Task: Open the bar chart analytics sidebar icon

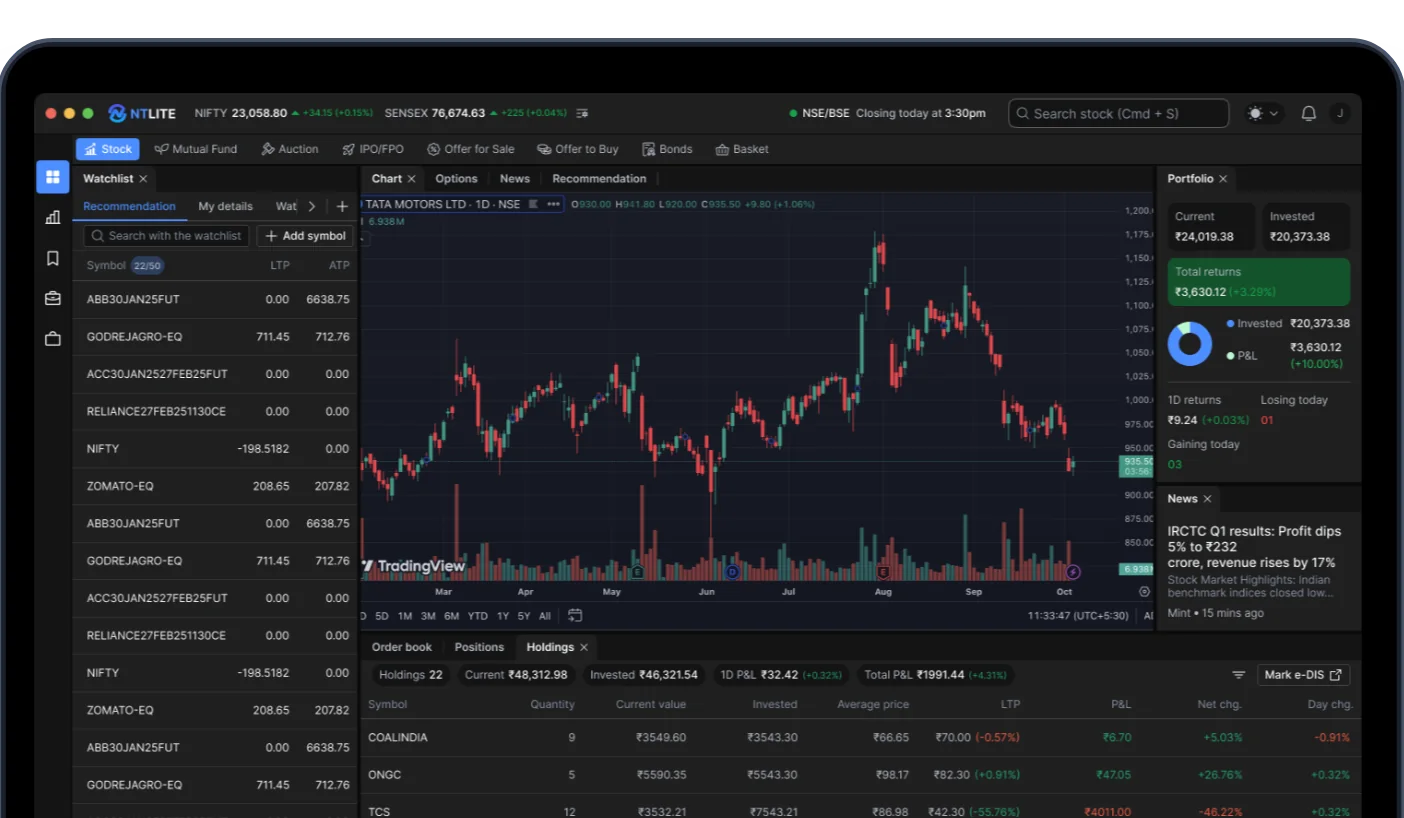Action: click(53, 217)
